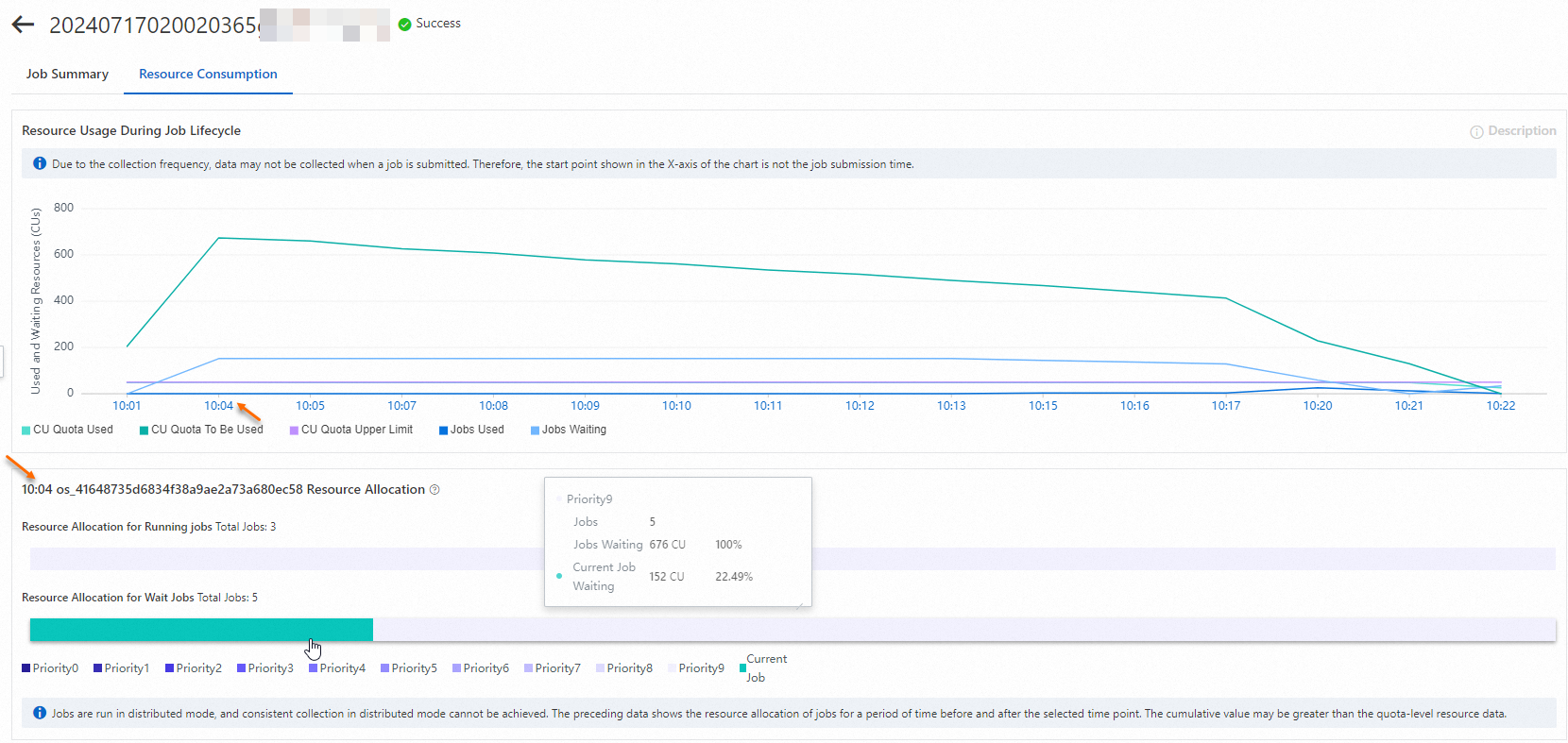Click the info icon in distributed mode notice
This screenshot has height=743, width=1568.
click(x=40, y=713)
